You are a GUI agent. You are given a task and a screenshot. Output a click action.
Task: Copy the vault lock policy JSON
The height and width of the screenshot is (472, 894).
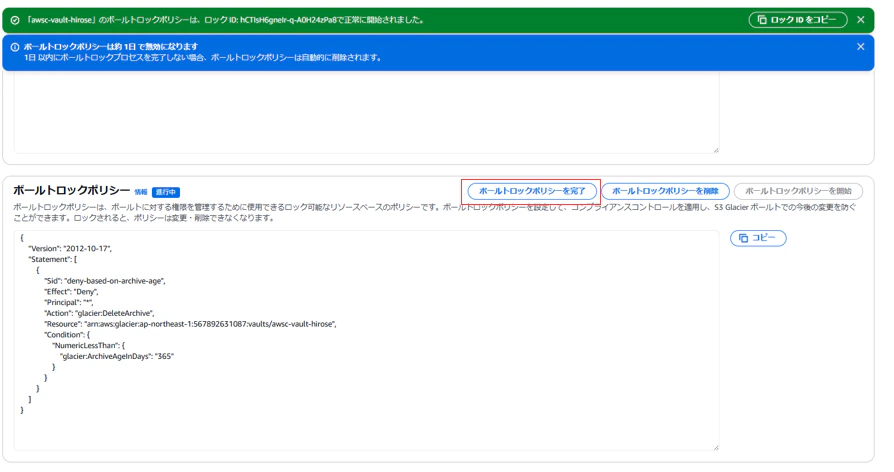758,238
